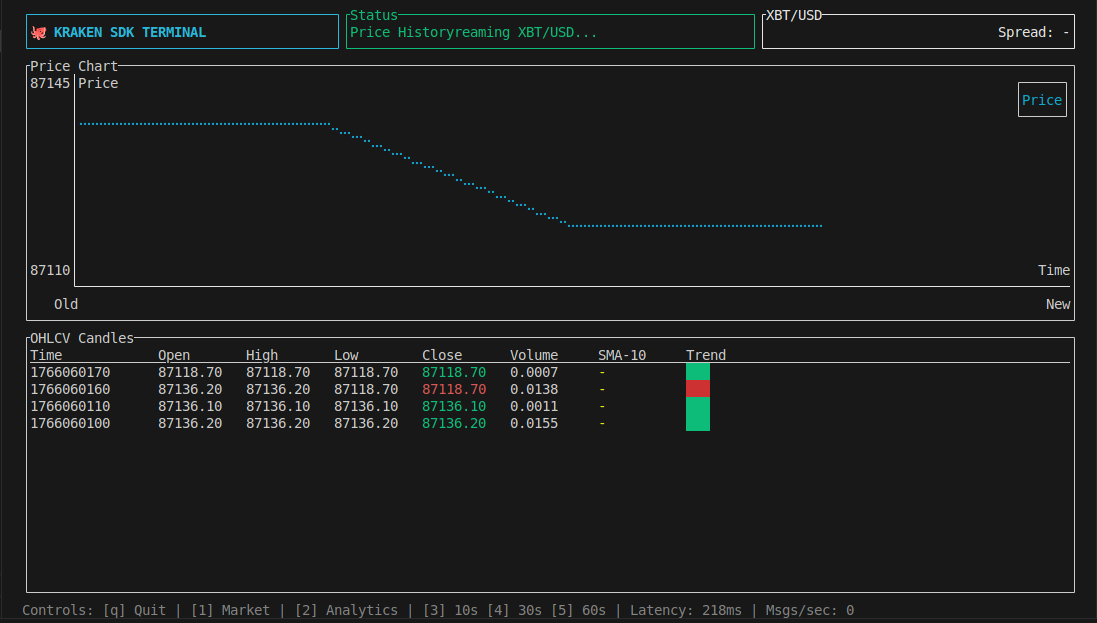Click the Volume value 0.0007
The height and width of the screenshot is (623, 1097).
[x=534, y=372]
